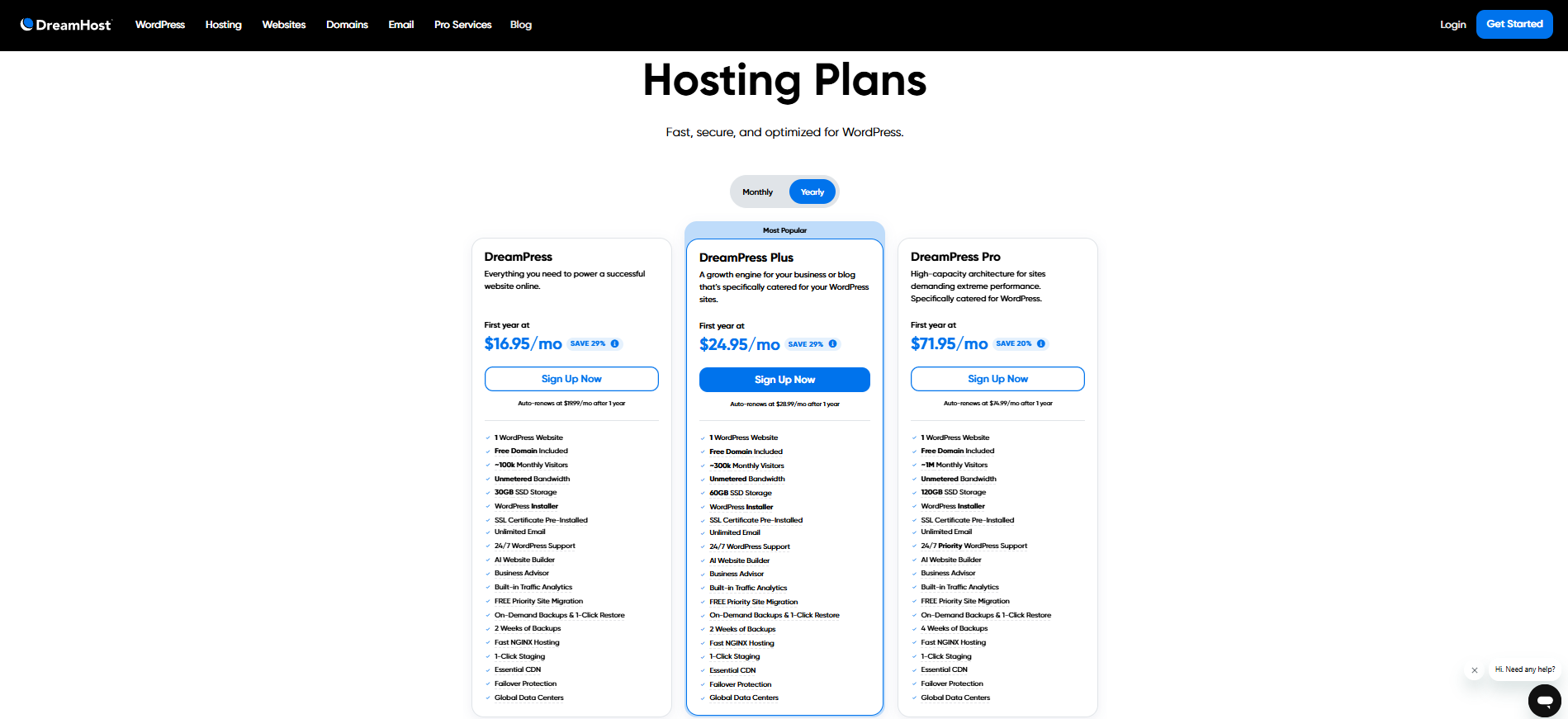Screen dimensions: 1568x719
Task: Click the DreamHost logo in header
Action: [66, 25]
